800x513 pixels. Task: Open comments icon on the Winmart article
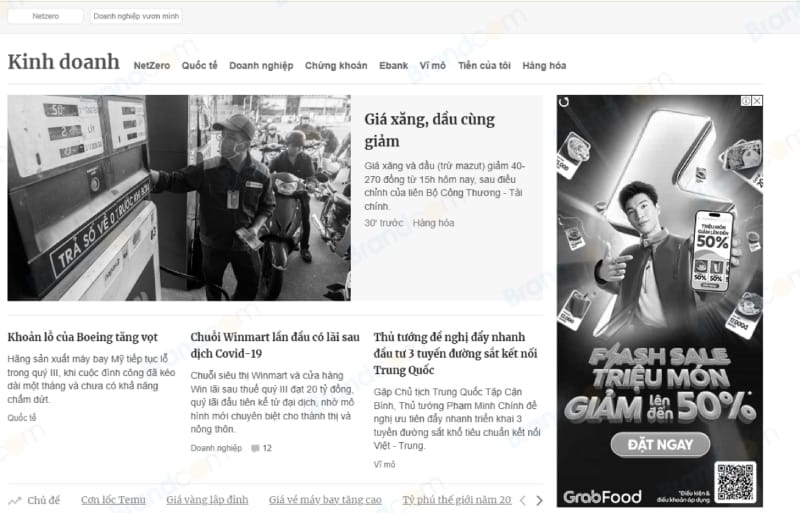tap(256, 448)
